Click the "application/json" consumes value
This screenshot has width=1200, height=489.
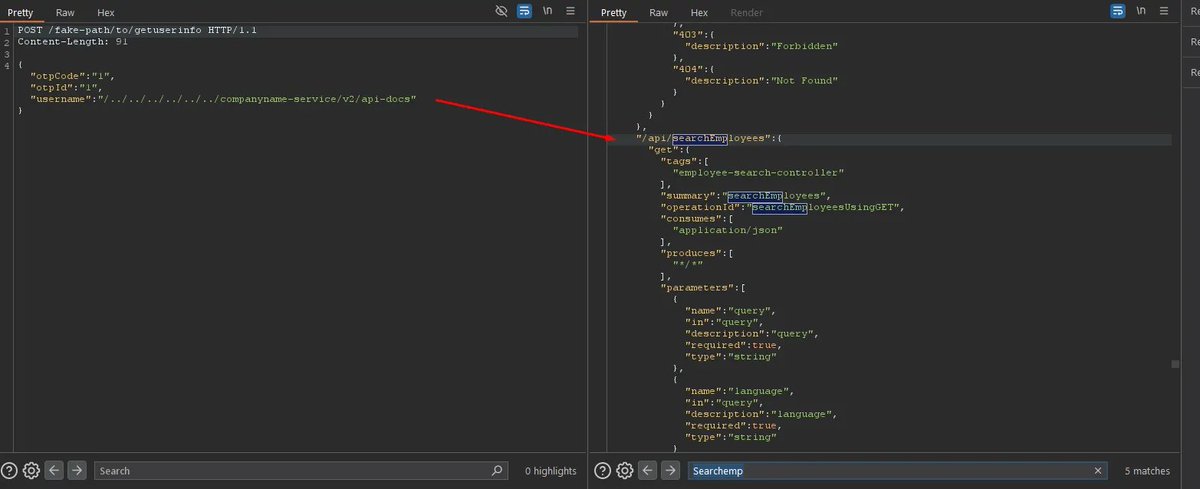coord(727,230)
